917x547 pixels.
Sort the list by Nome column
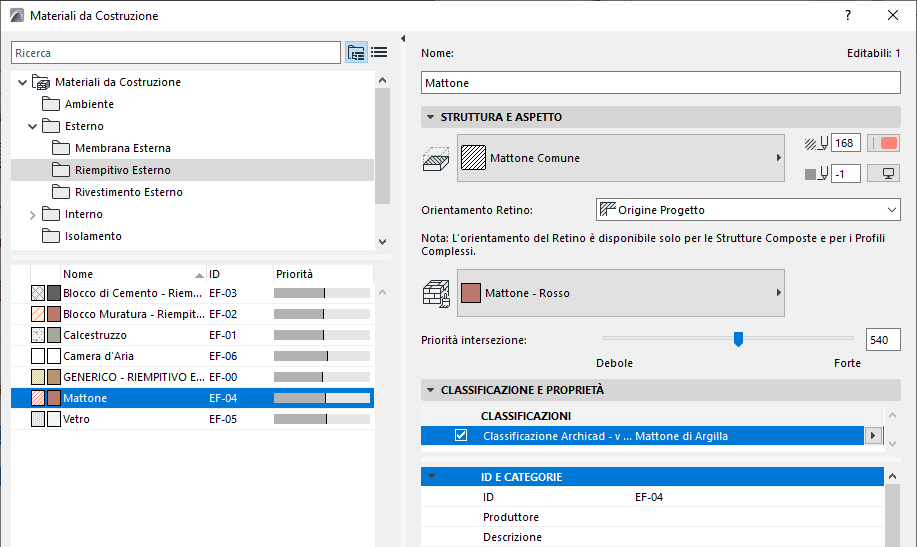(134, 274)
